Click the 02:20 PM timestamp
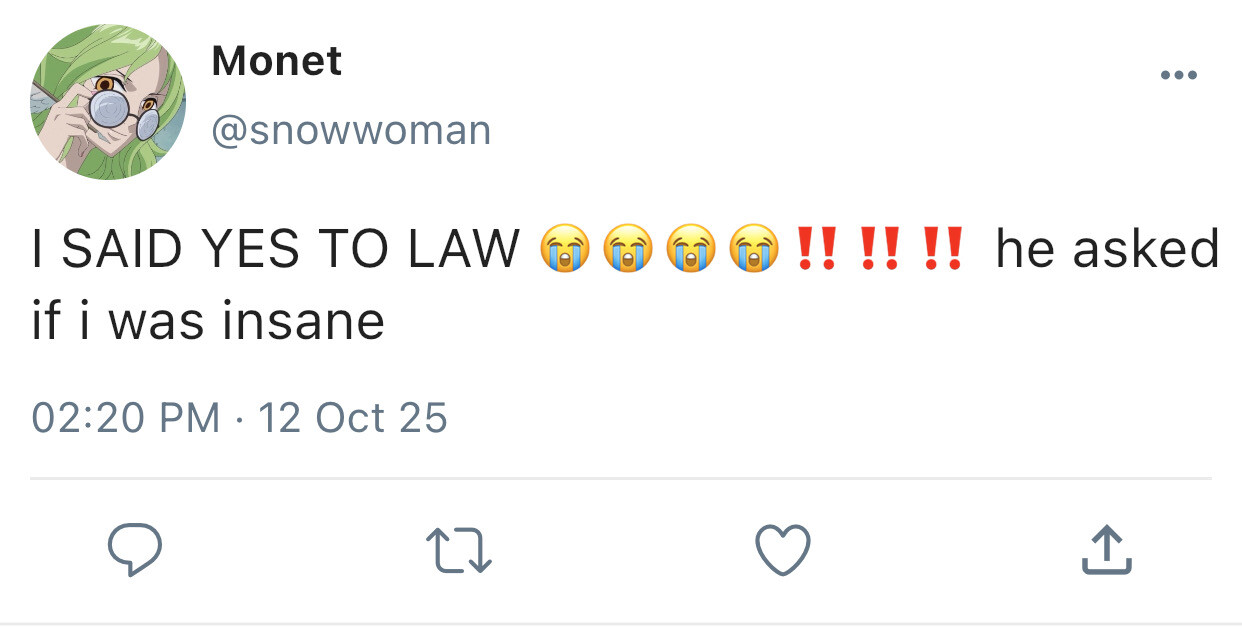The width and height of the screenshot is (1242, 642). point(126,417)
